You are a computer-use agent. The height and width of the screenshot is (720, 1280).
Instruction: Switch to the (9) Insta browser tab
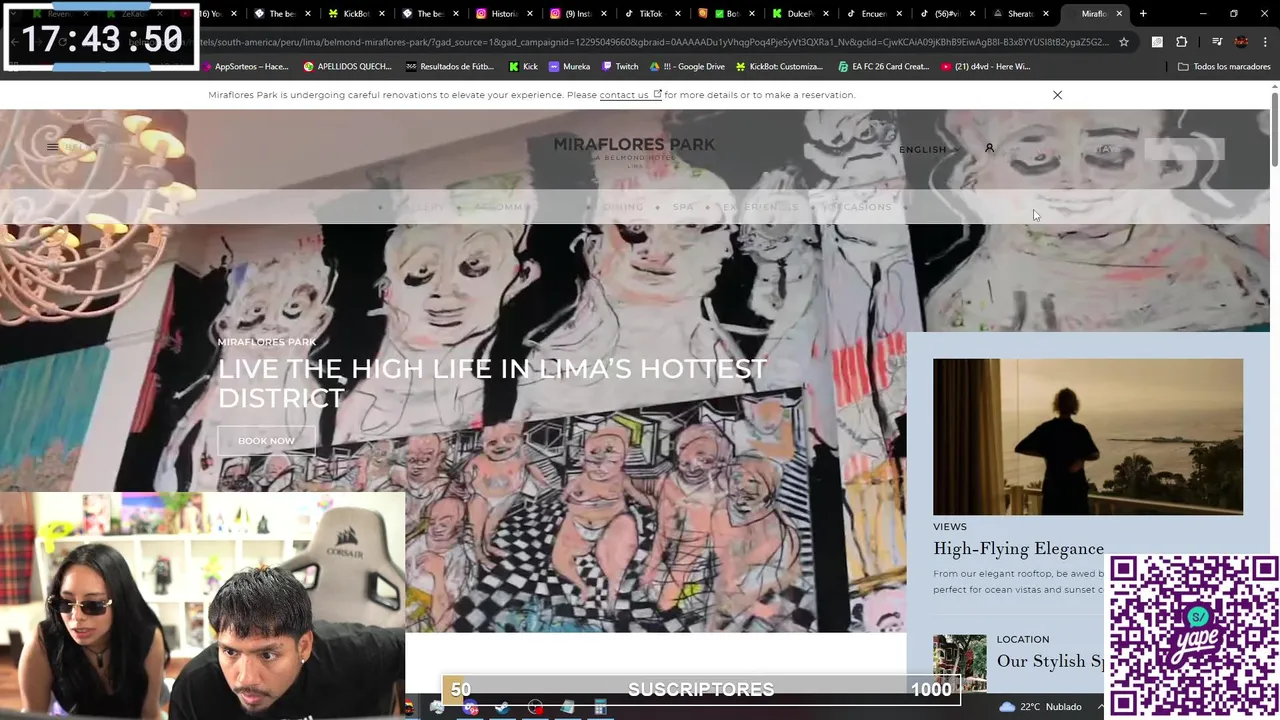570,14
